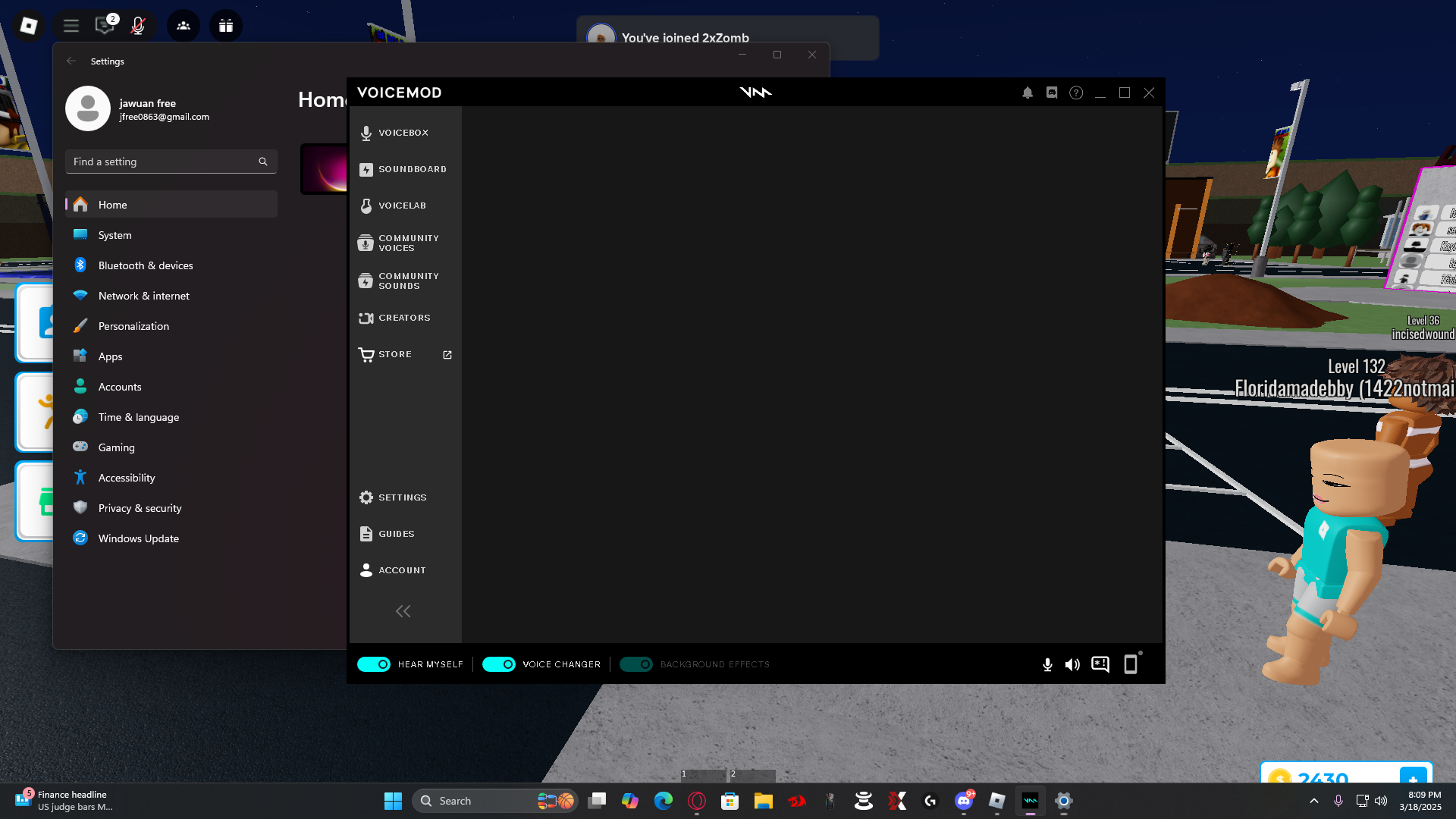Toggle Hear Myself switch

[x=374, y=664]
